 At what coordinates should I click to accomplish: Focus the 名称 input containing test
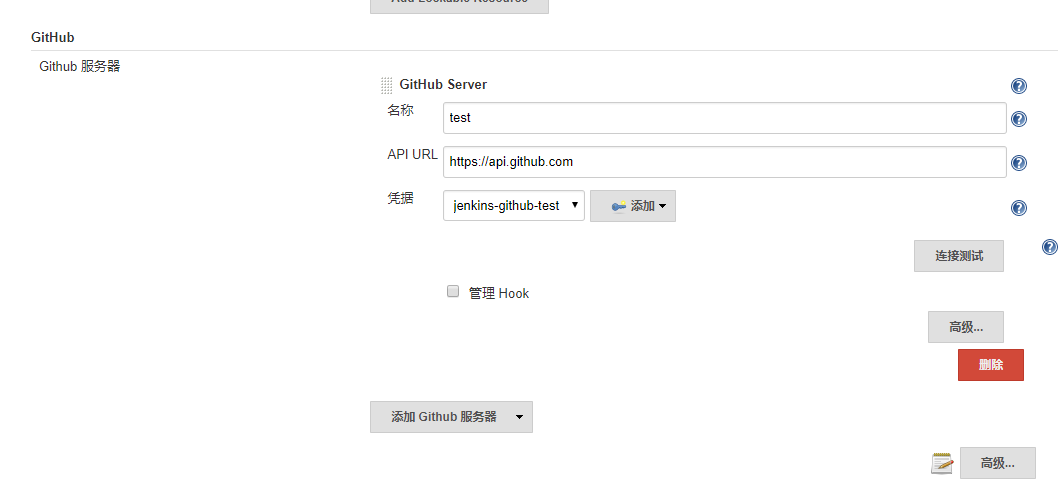pyautogui.click(x=725, y=118)
